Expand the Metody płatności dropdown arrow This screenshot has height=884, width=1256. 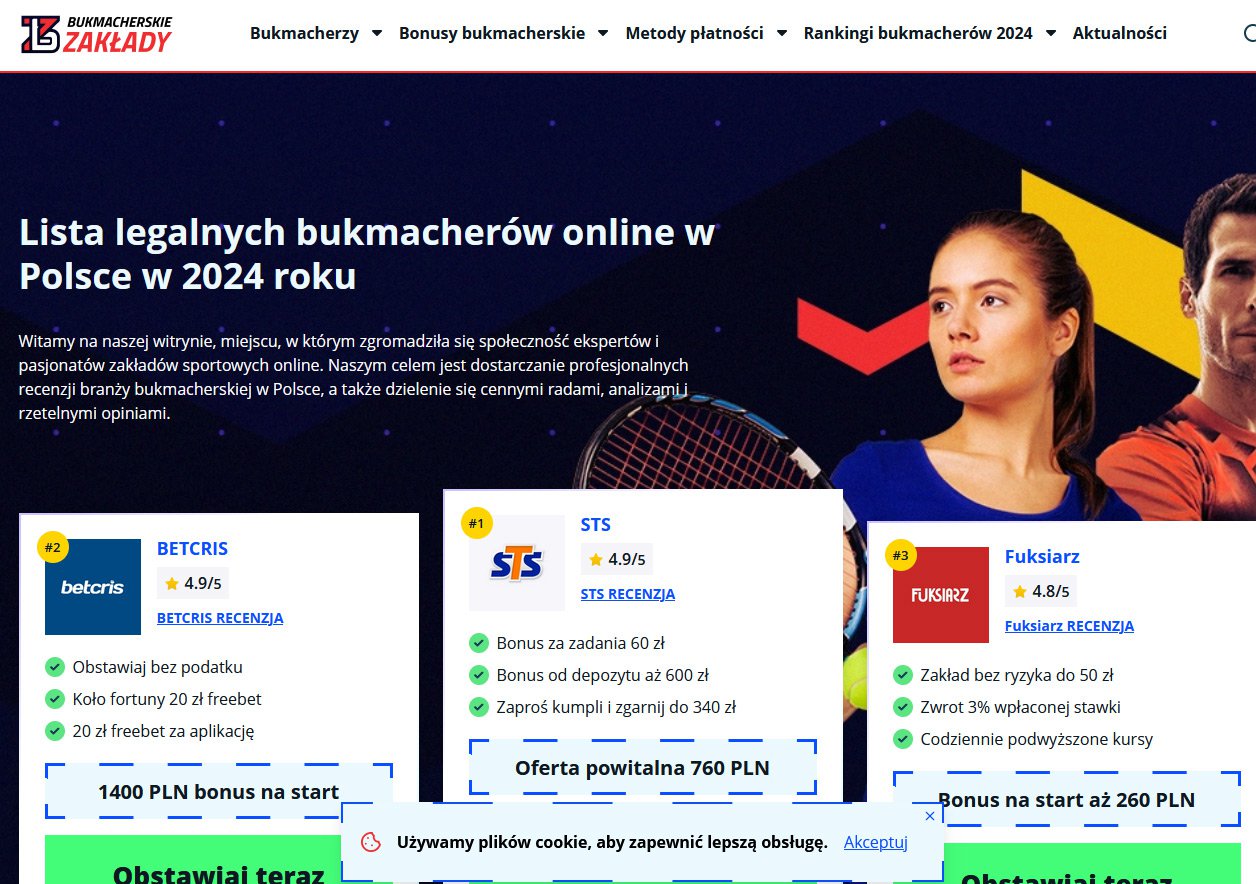(x=781, y=33)
